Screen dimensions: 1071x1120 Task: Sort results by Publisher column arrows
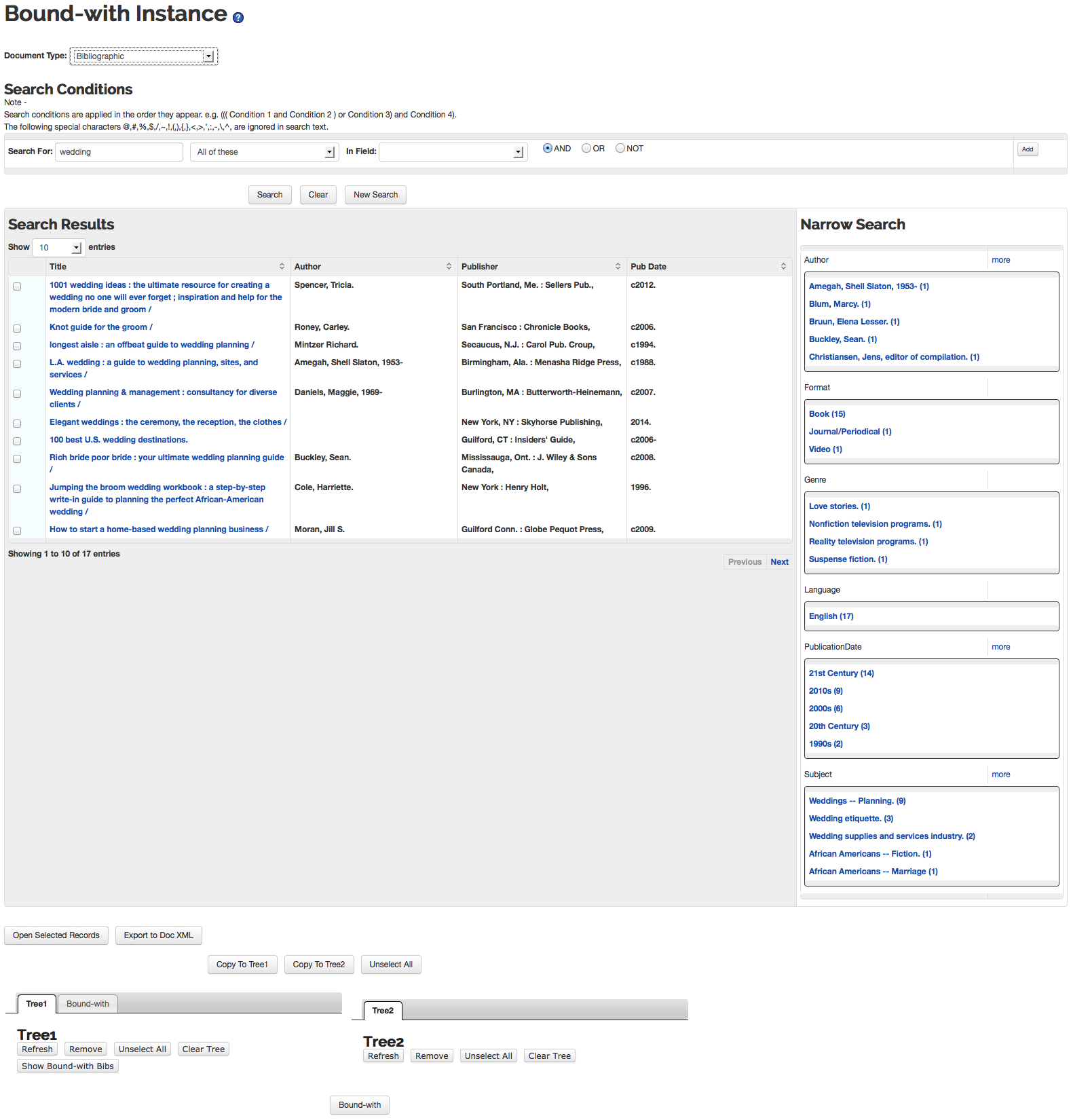click(618, 266)
